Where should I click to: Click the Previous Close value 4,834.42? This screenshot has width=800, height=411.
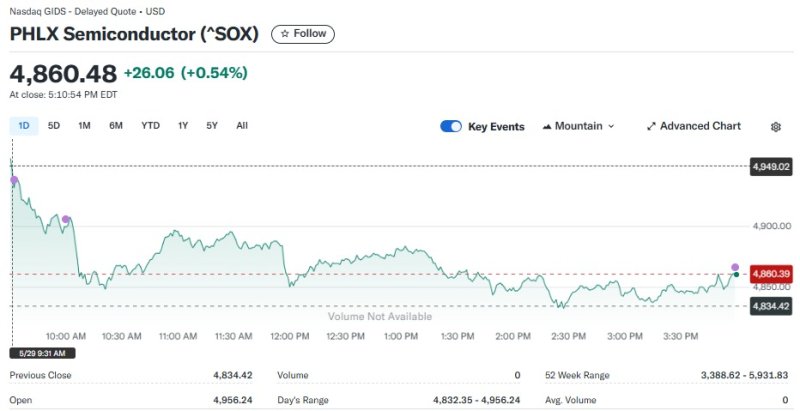233,375
